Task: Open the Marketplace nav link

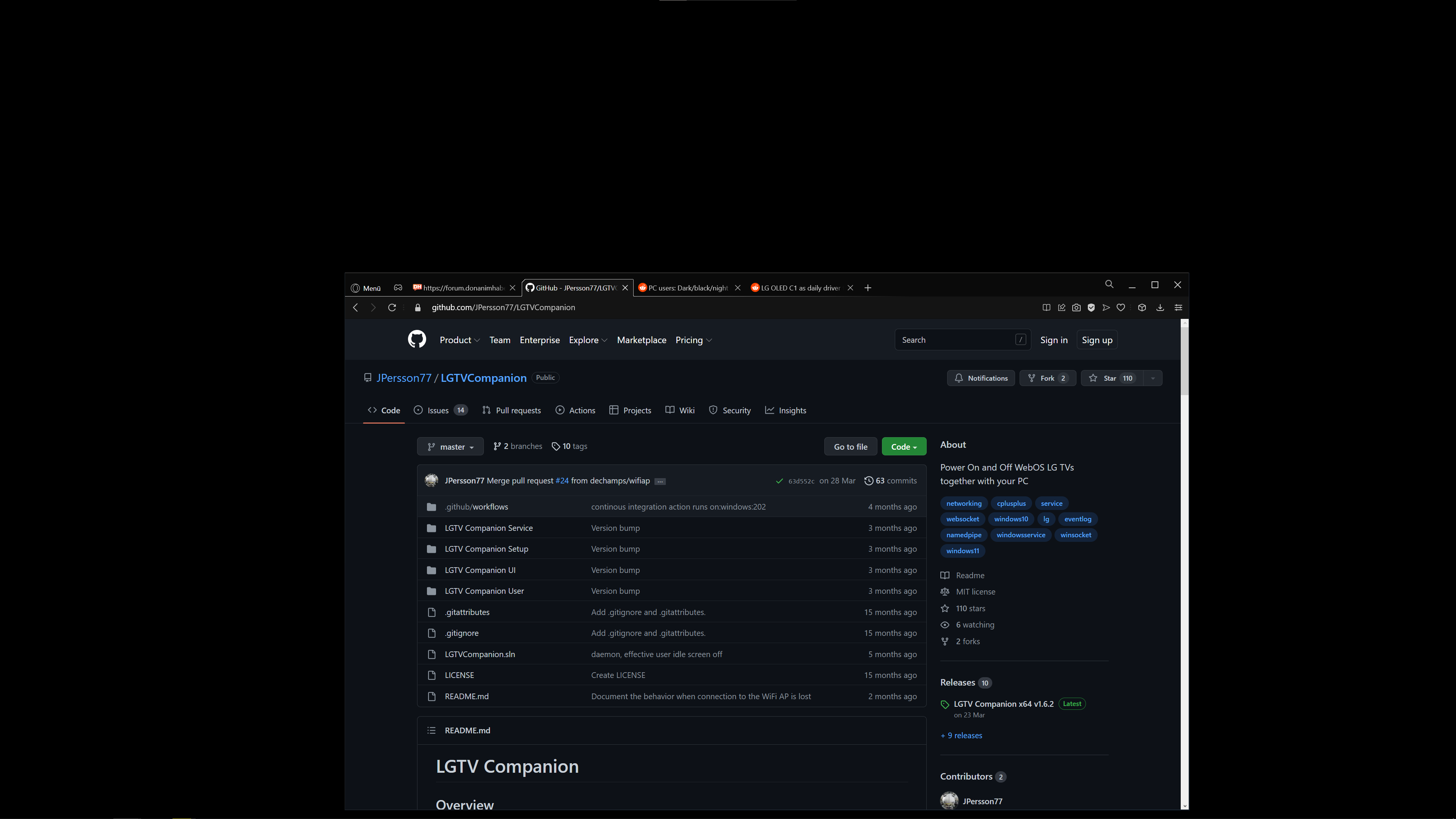Action: 642,340
